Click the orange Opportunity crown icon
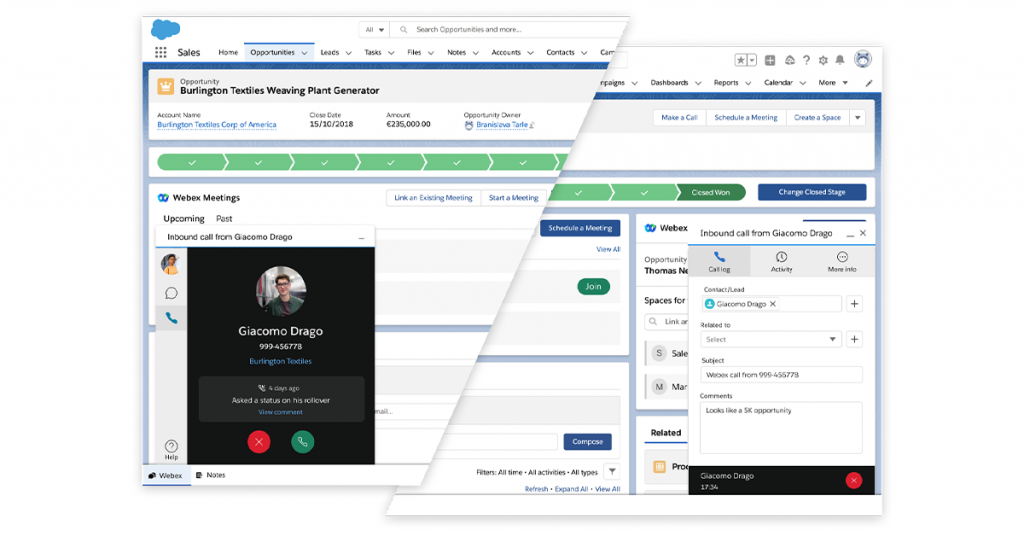The image size is (1024, 536). pyautogui.click(x=166, y=87)
